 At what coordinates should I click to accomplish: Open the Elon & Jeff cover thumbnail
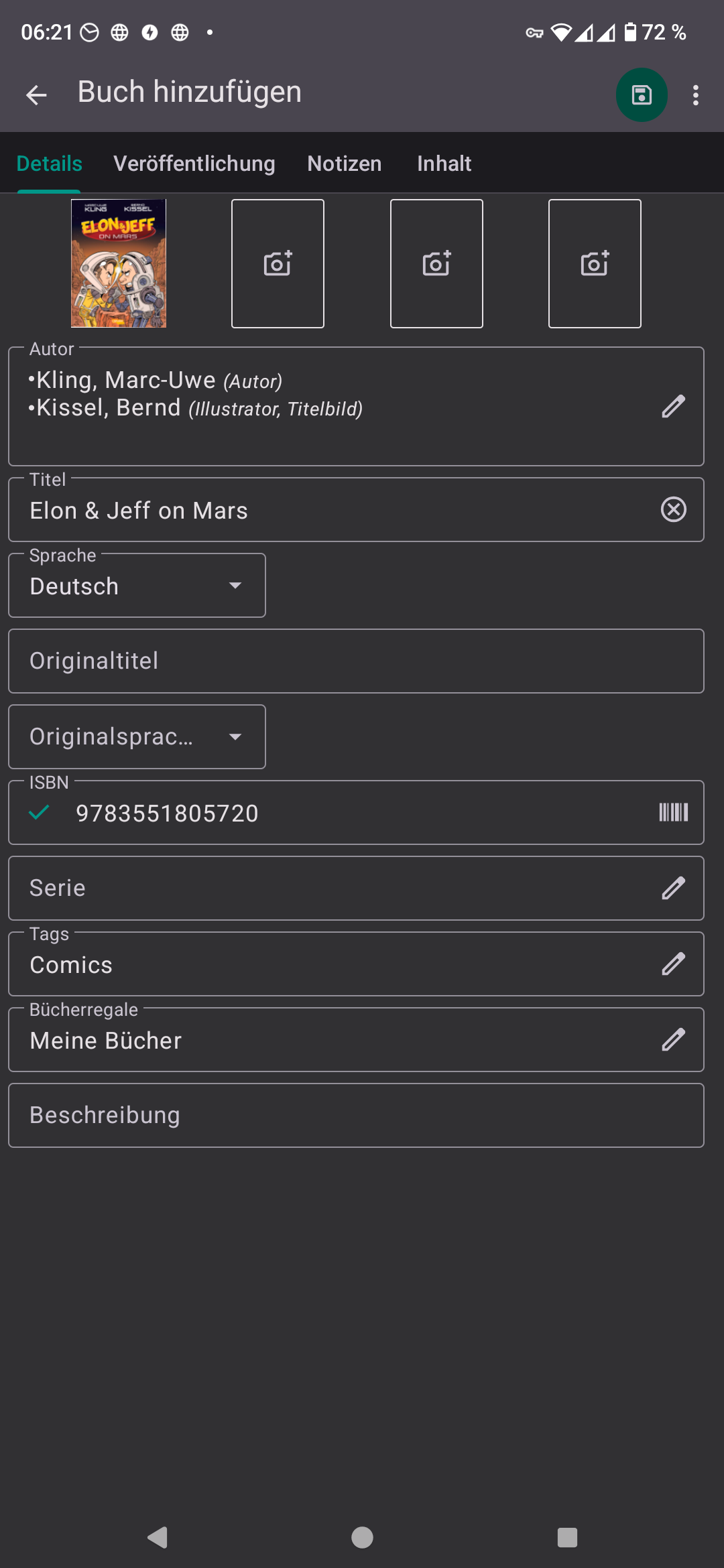click(x=119, y=263)
